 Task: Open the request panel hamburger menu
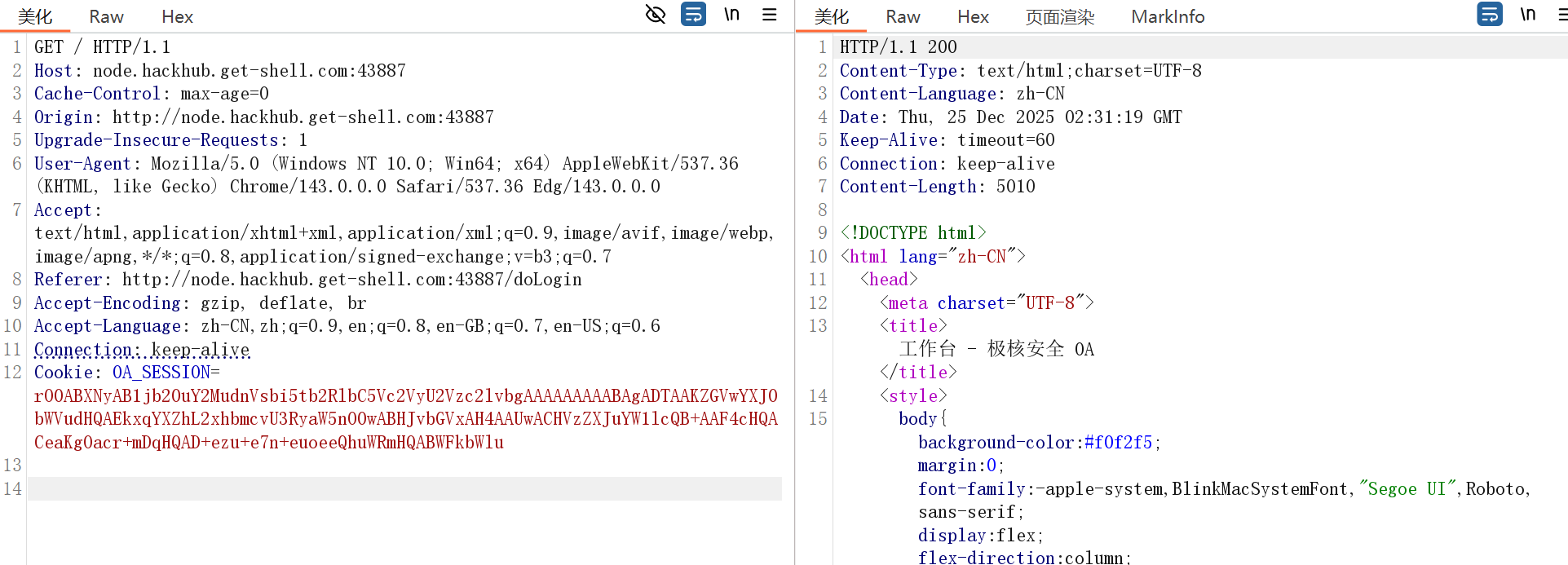[769, 14]
